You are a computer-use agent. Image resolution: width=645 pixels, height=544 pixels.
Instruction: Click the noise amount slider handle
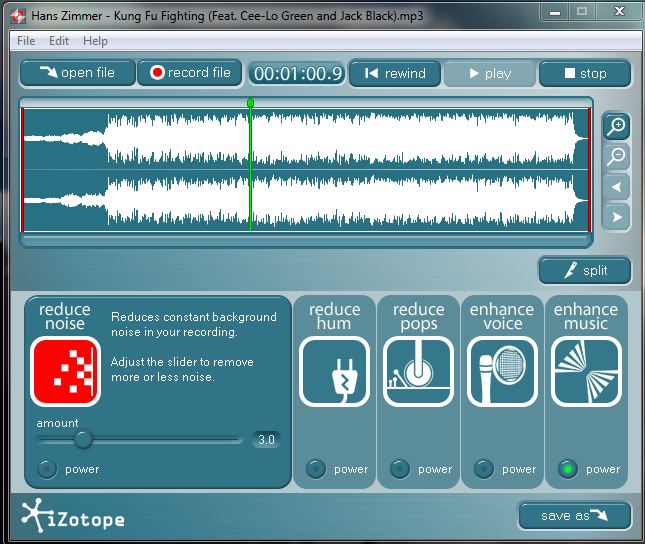[x=83, y=439]
